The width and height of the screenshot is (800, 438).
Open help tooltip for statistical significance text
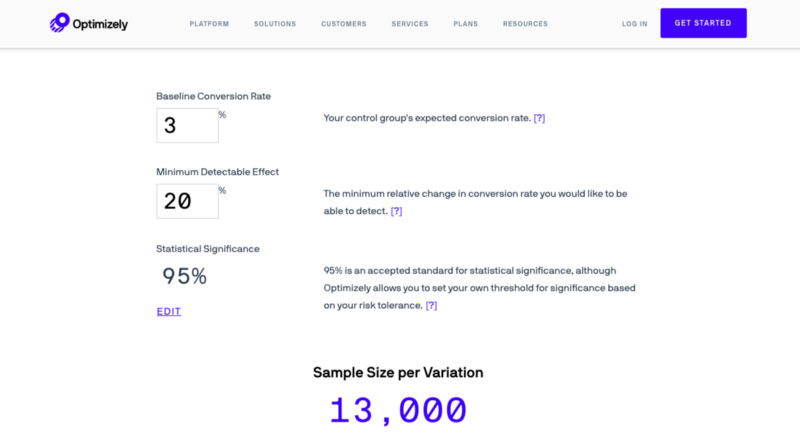coord(432,305)
